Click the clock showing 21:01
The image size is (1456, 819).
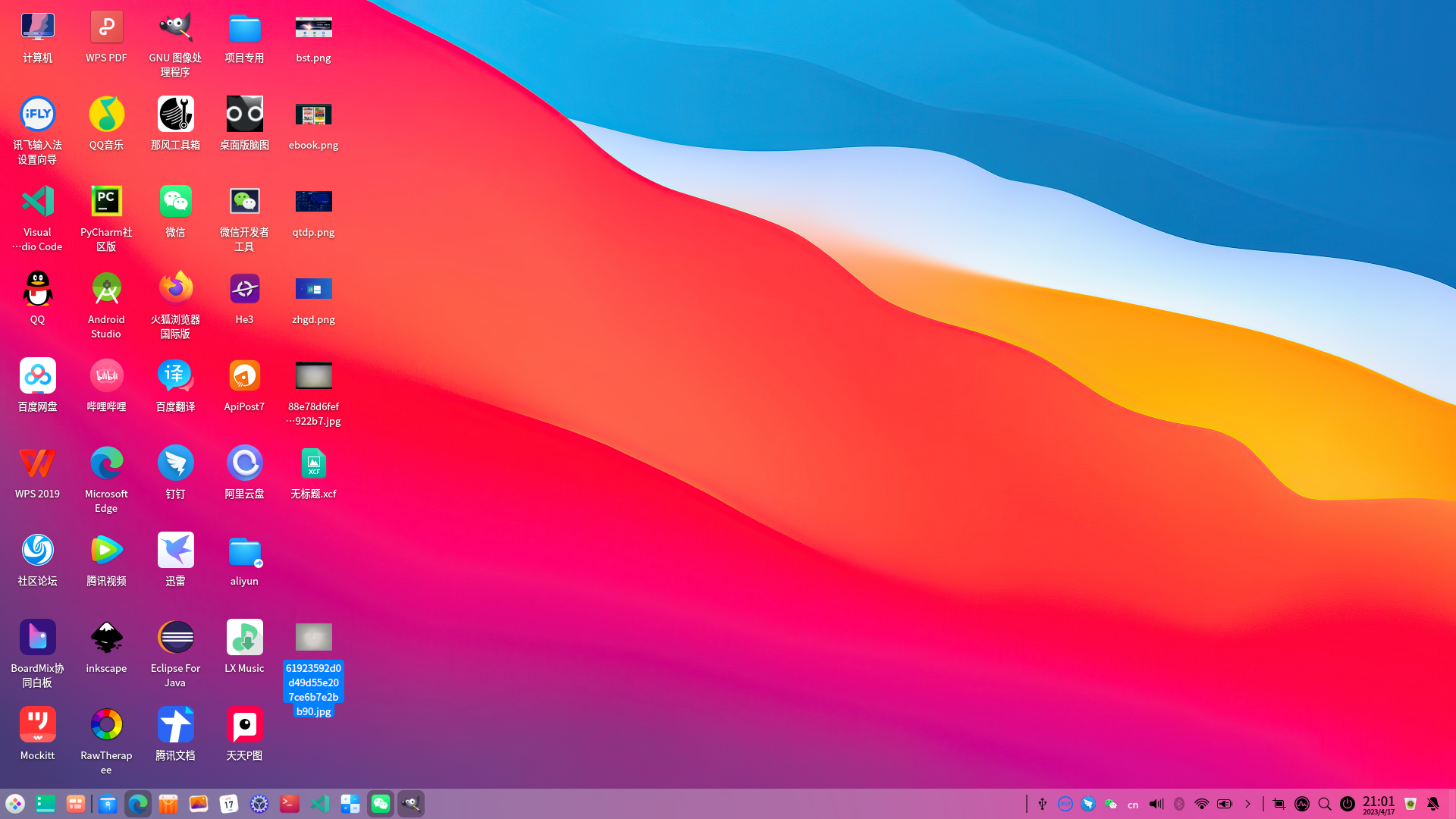point(1378,804)
